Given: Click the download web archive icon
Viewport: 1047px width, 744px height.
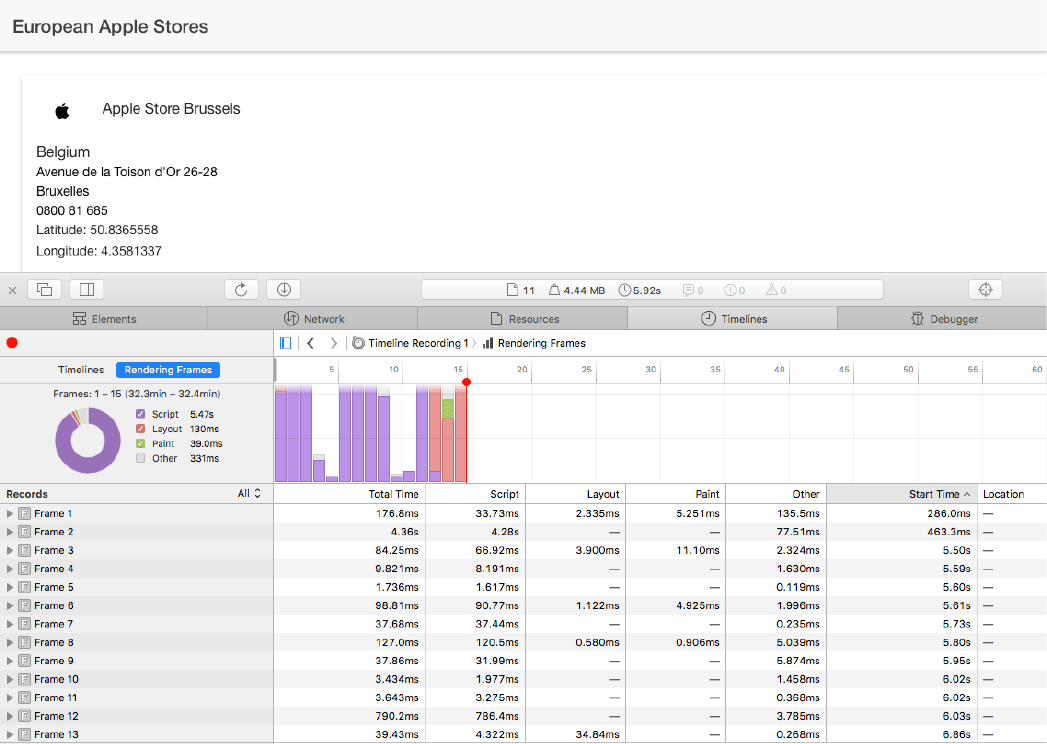Looking at the screenshot, I should [284, 289].
